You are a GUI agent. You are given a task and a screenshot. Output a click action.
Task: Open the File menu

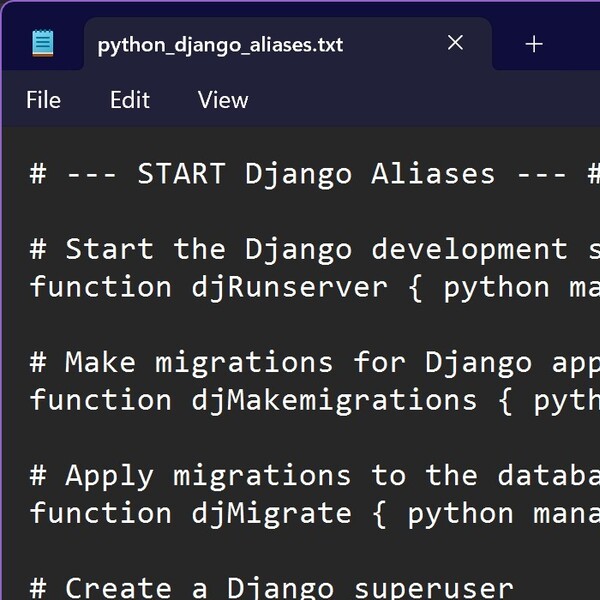tap(43, 100)
